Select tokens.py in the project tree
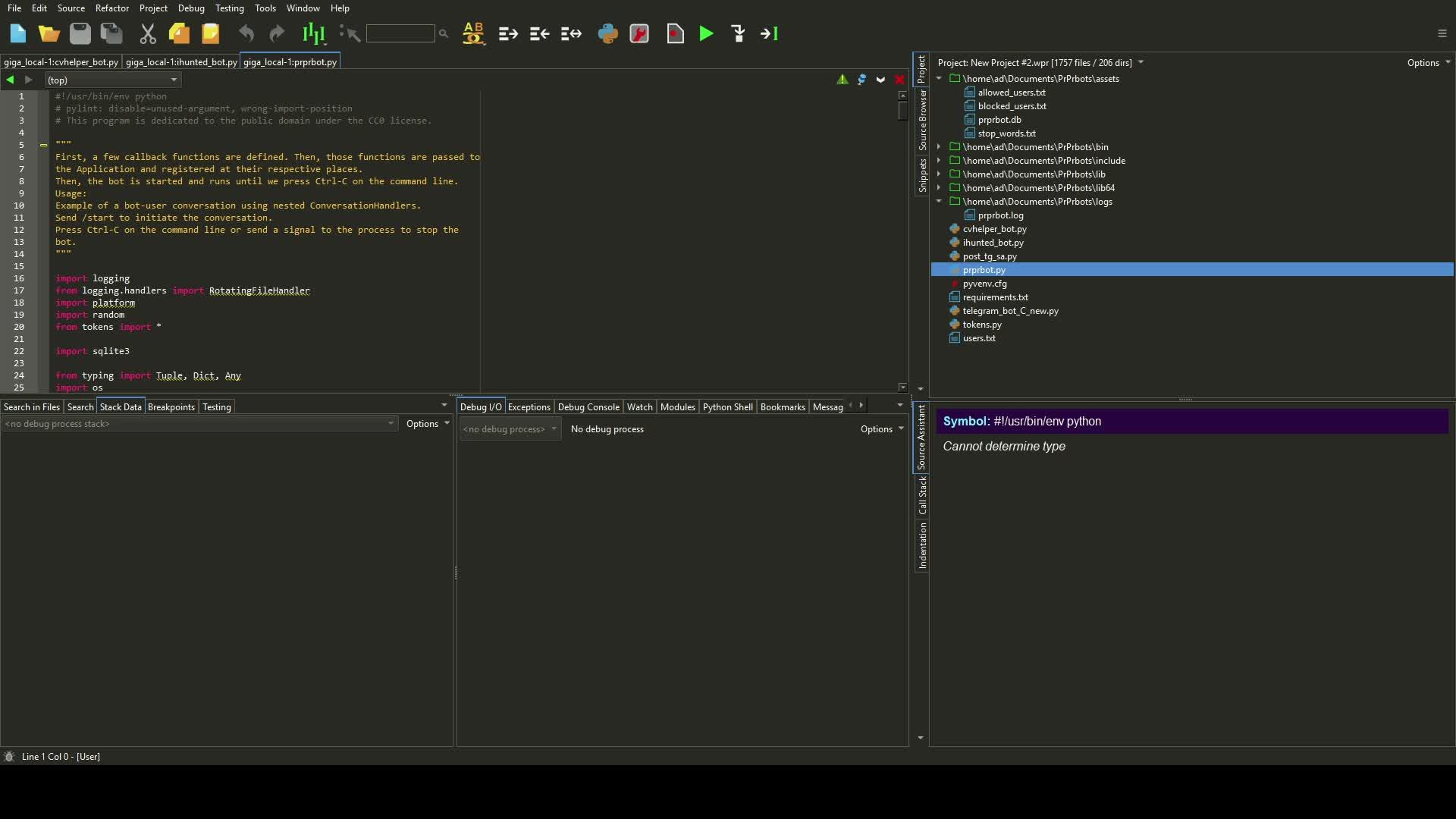This screenshot has height=819, width=1456. click(x=981, y=325)
